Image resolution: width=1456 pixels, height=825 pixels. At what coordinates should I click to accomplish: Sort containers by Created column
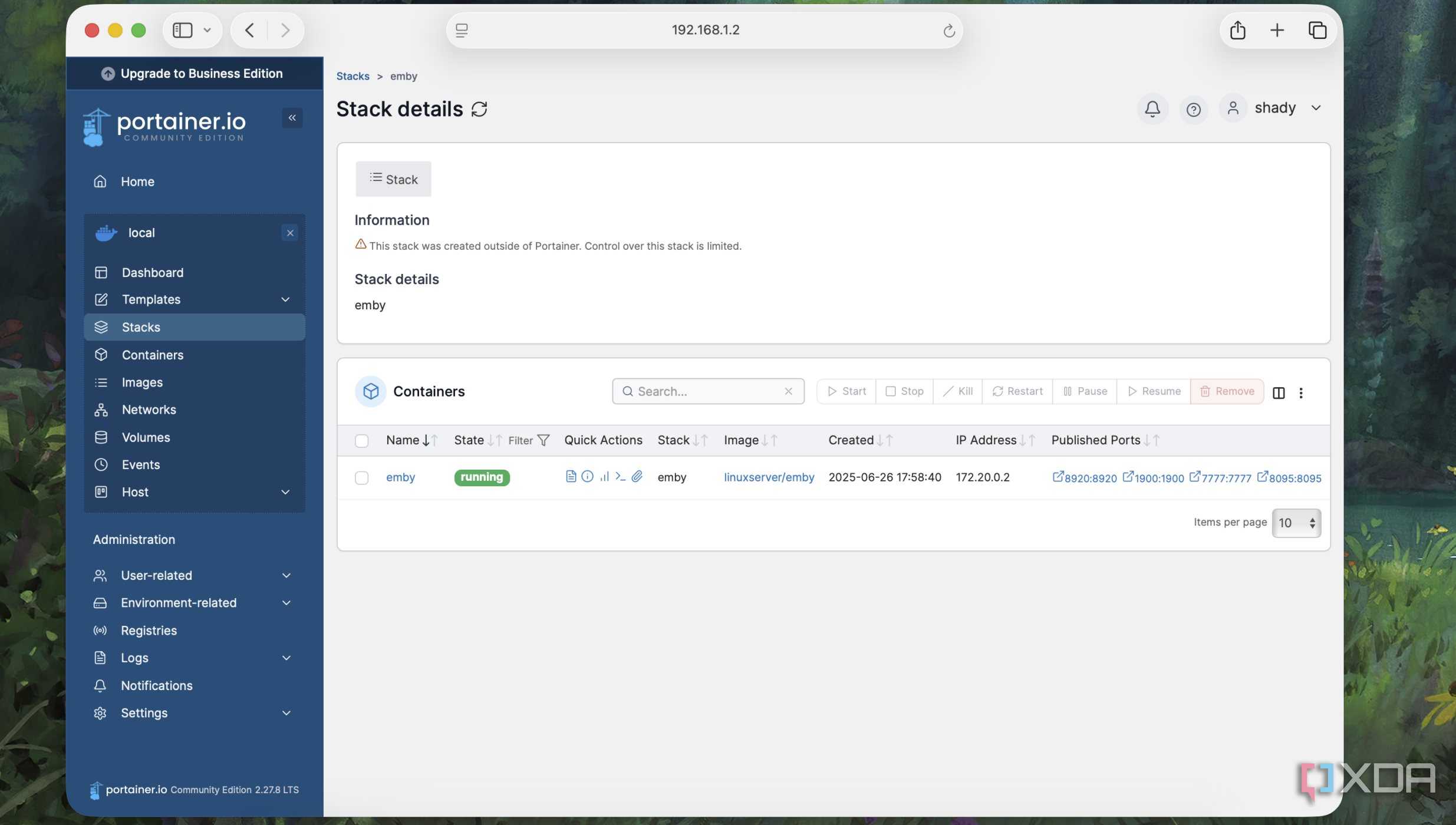pos(861,440)
